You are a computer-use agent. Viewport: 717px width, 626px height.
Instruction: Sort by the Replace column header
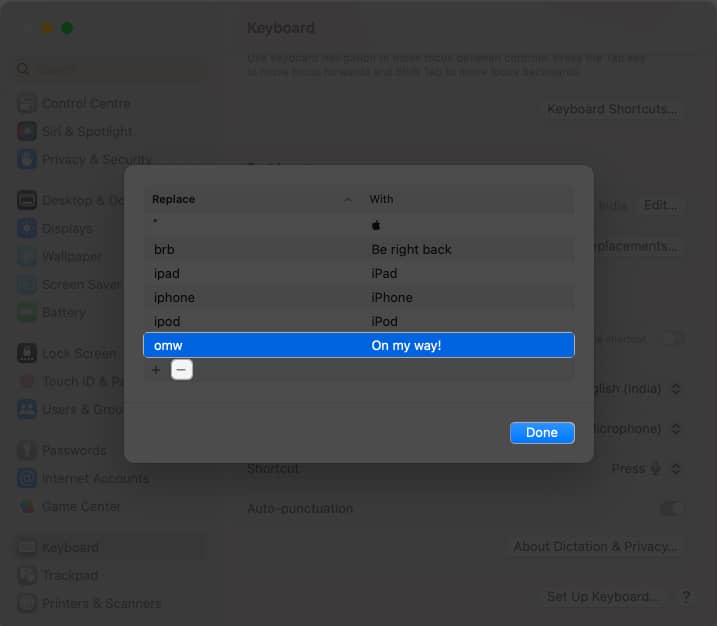tap(174, 199)
